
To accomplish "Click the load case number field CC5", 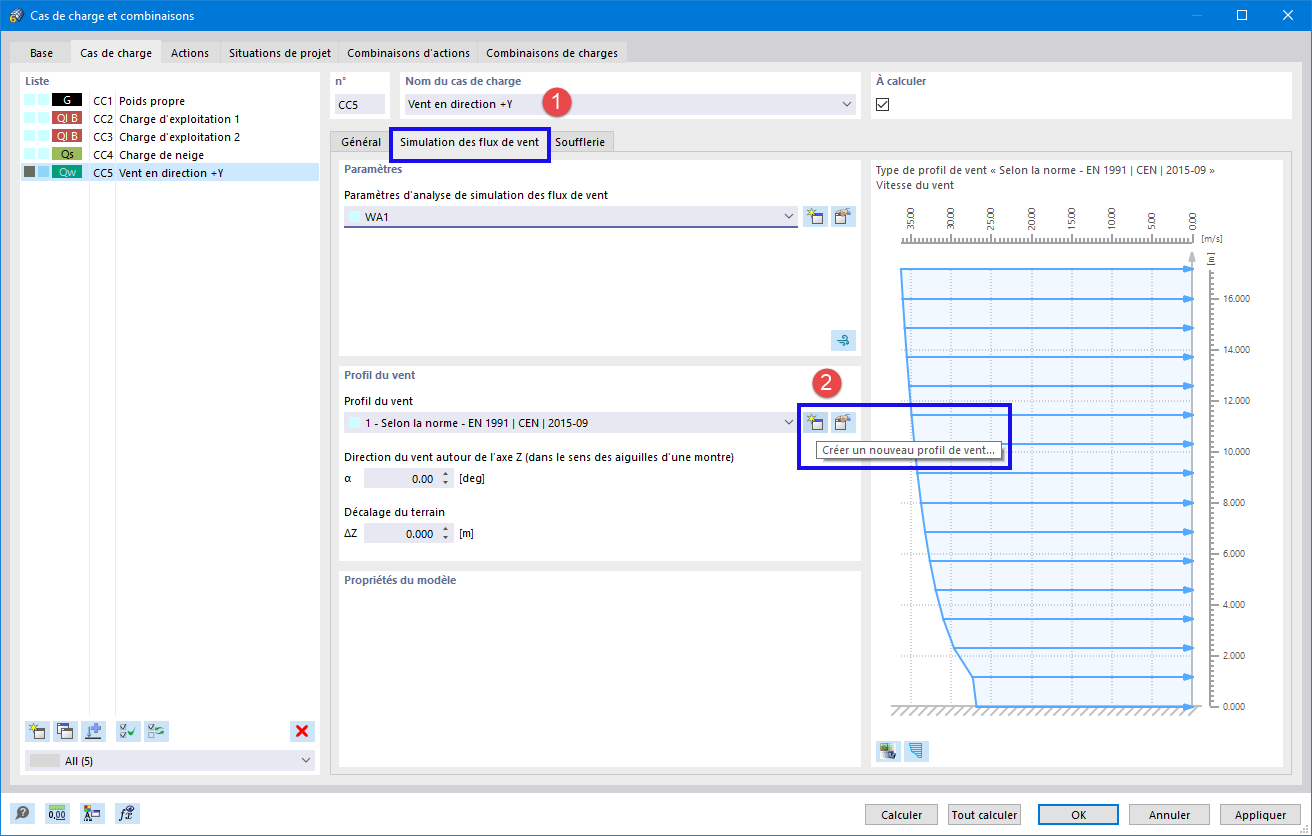I will (x=360, y=104).
